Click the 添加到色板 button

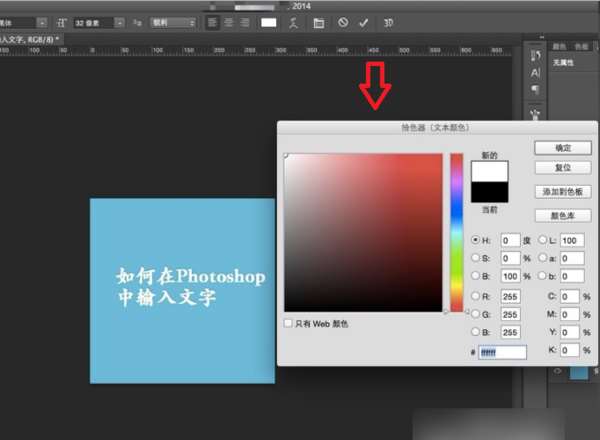563,192
